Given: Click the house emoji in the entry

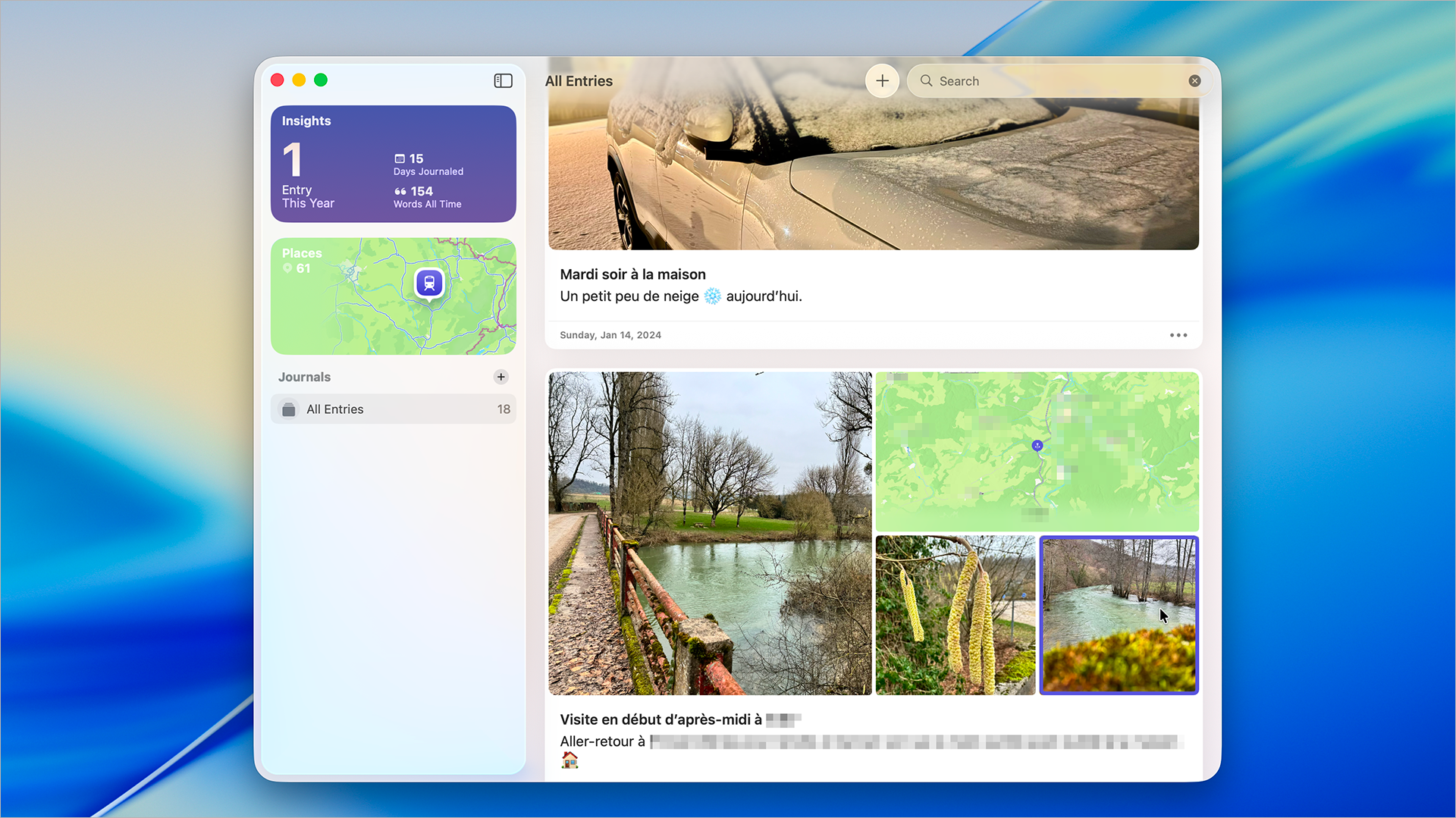Looking at the screenshot, I should coord(570,760).
